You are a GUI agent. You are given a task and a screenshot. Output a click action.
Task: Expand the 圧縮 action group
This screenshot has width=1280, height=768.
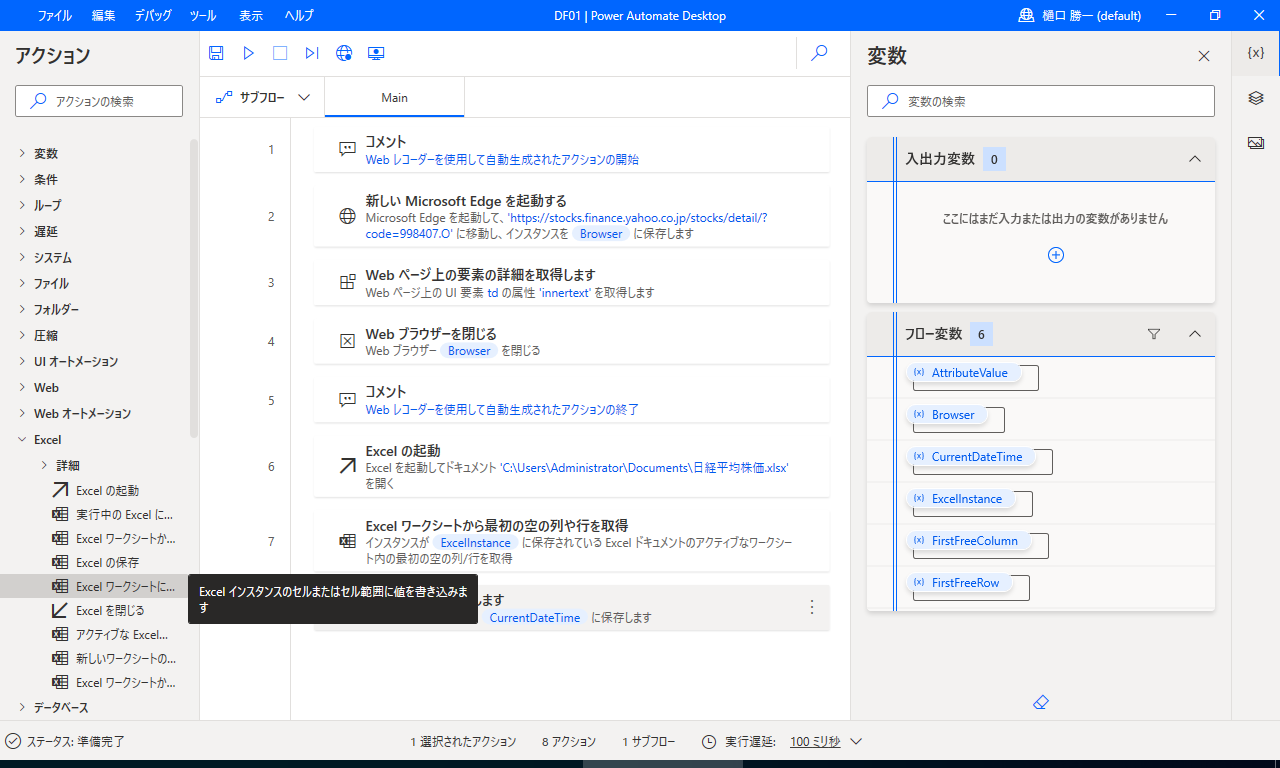(x=22, y=335)
